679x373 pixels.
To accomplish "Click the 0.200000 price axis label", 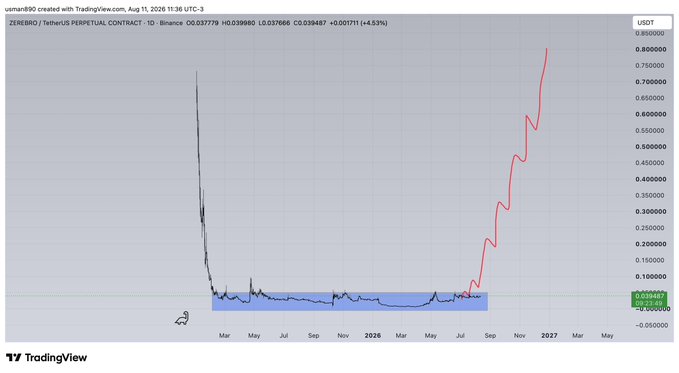I will [x=651, y=244].
